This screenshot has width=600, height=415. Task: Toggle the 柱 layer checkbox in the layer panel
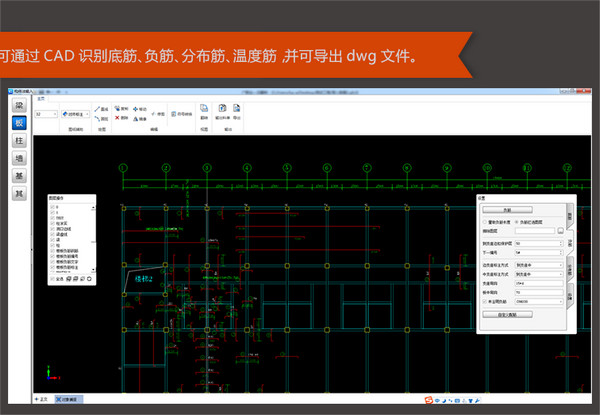[x=52, y=245]
